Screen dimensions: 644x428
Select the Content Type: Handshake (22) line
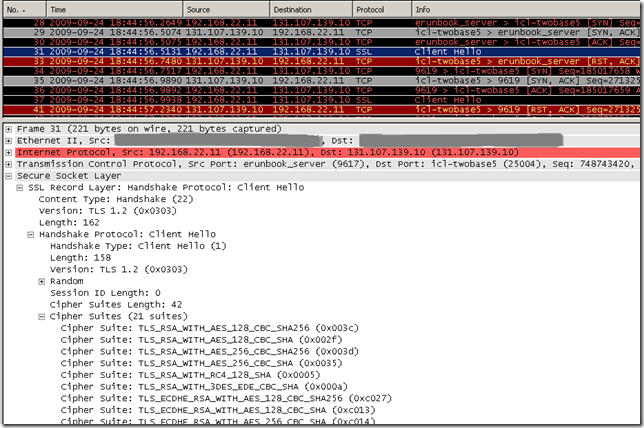pyautogui.click(x=116, y=199)
